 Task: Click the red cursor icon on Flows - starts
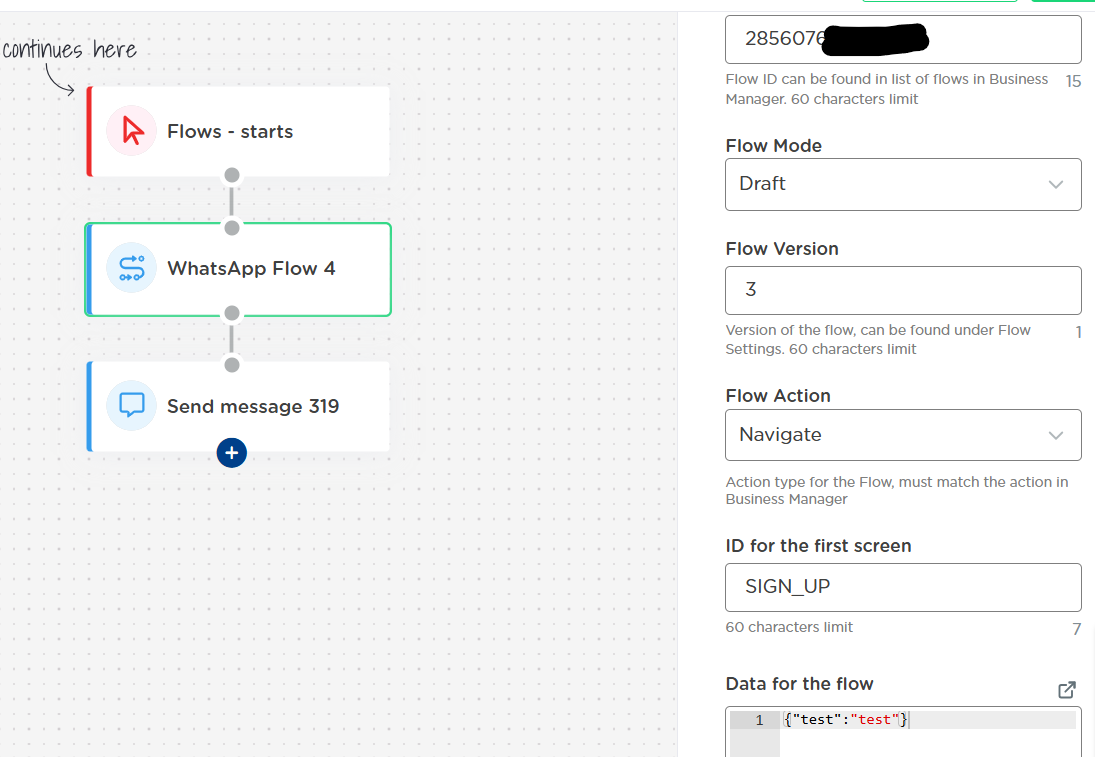(131, 131)
